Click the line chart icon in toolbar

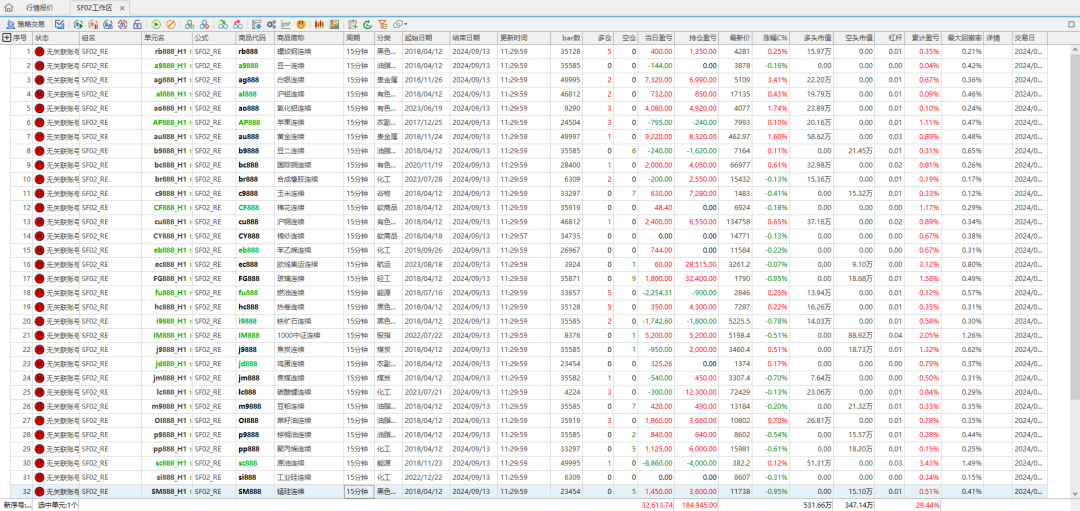[285, 23]
